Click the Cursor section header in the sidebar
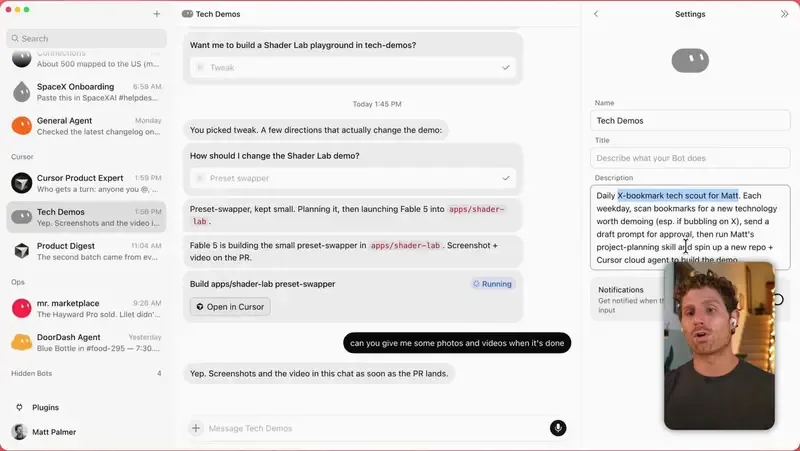The width and height of the screenshot is (800, 451). pos(22,157)
